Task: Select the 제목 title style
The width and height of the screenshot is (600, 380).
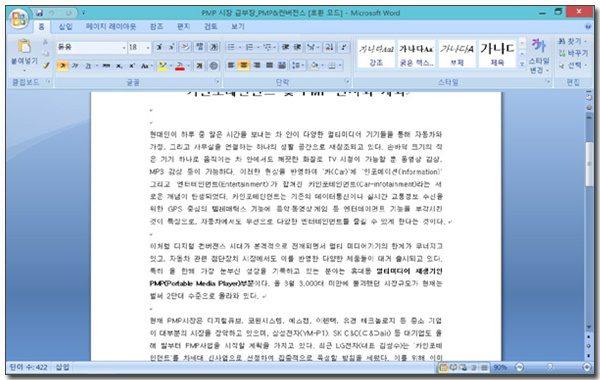Action: [497, 54]
